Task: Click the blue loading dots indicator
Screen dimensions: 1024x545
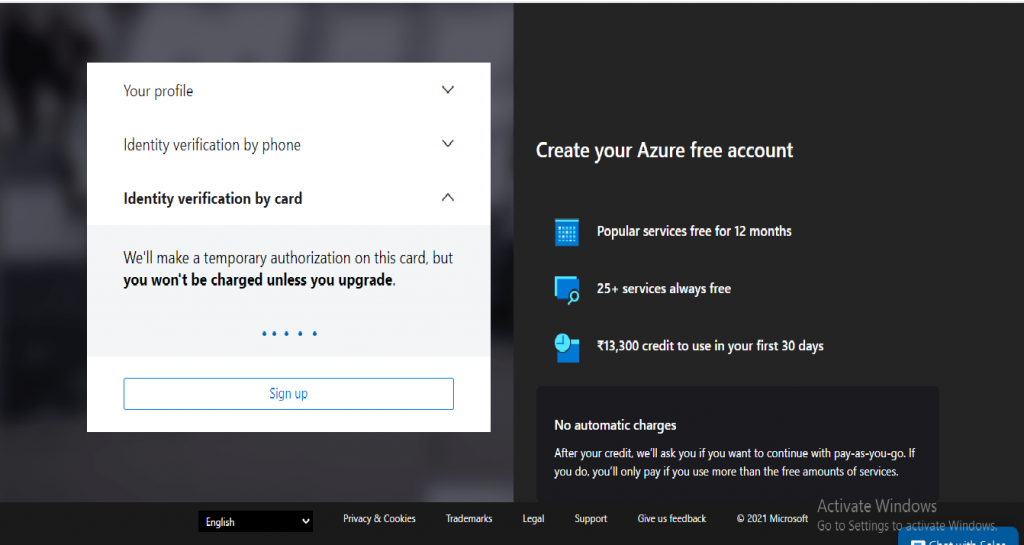Action: (289, 334)
